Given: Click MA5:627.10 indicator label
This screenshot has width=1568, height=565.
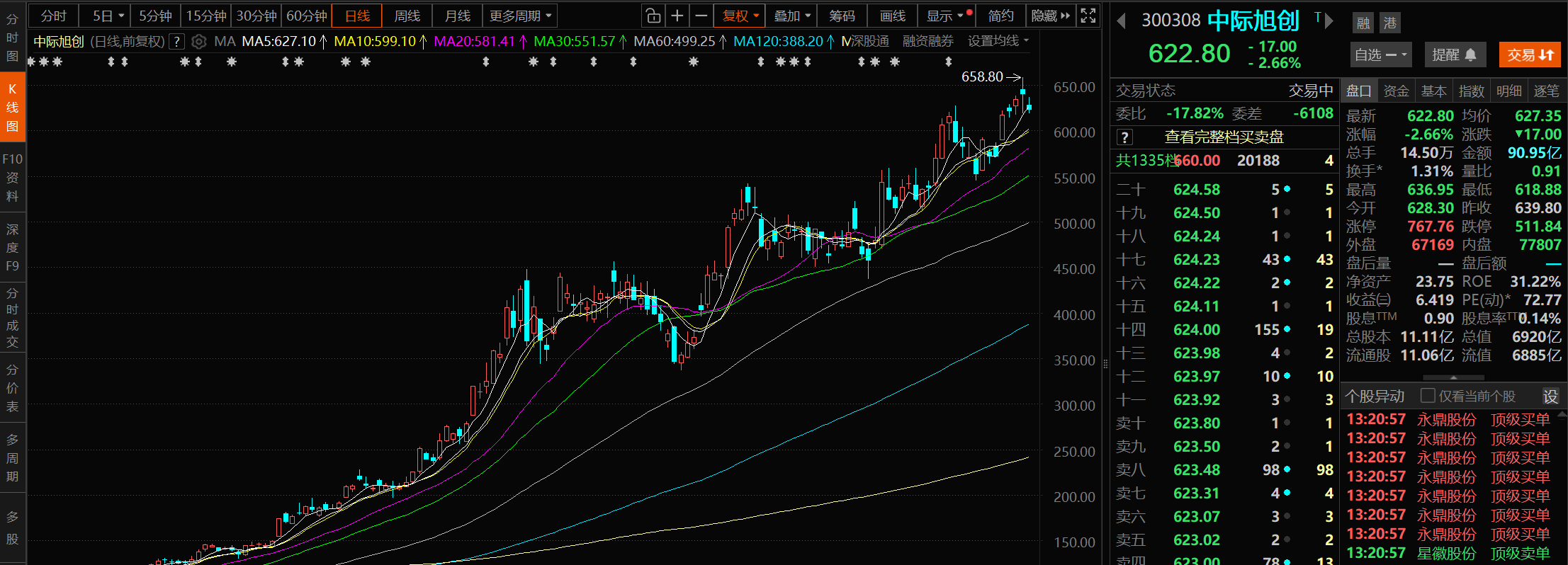Looking at the screenshot, I should coord(279,41).
